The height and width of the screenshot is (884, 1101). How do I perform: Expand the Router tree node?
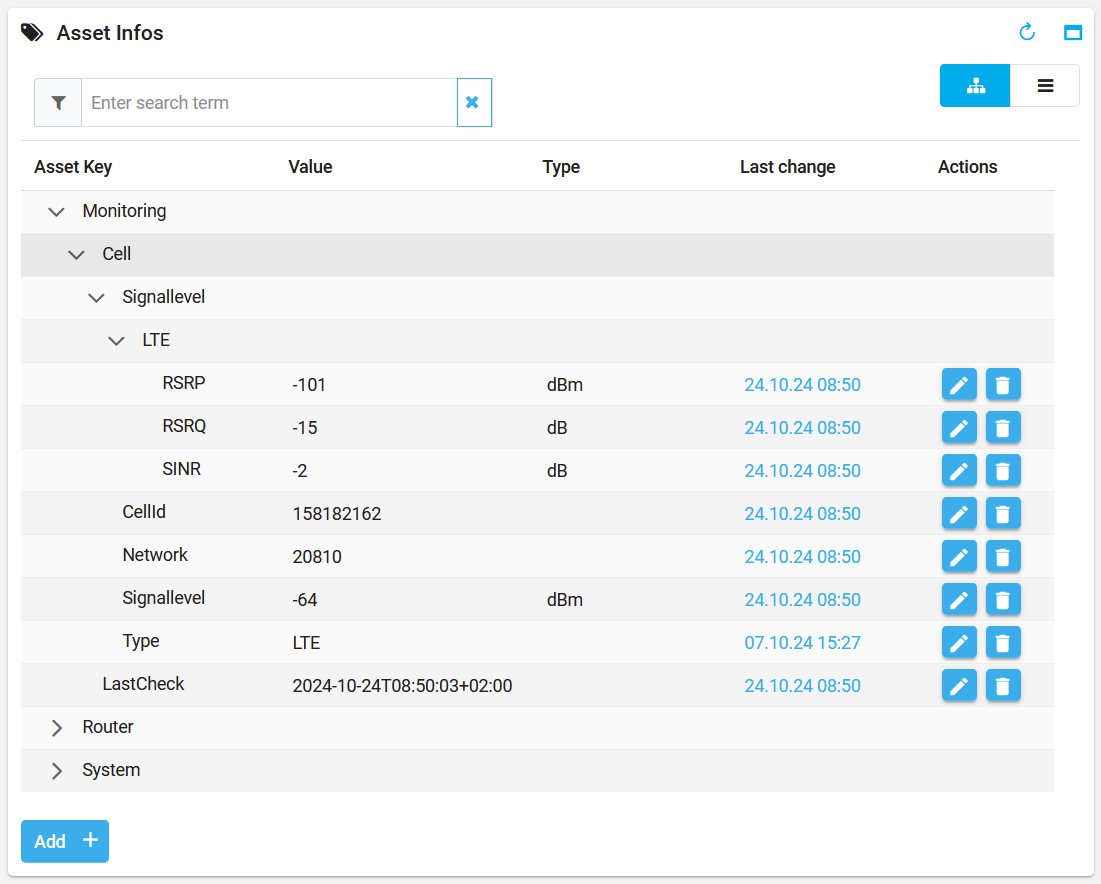[57, 728]
